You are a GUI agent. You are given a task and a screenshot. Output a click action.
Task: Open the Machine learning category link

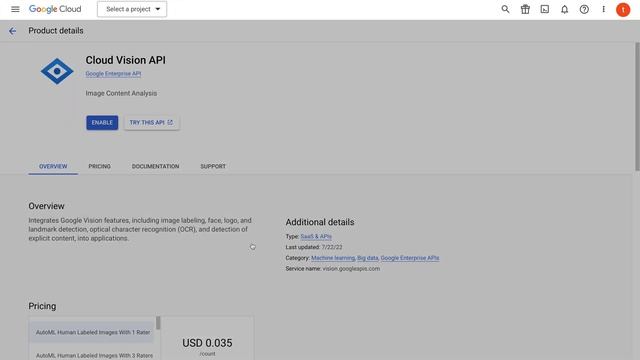pos(333,258)
